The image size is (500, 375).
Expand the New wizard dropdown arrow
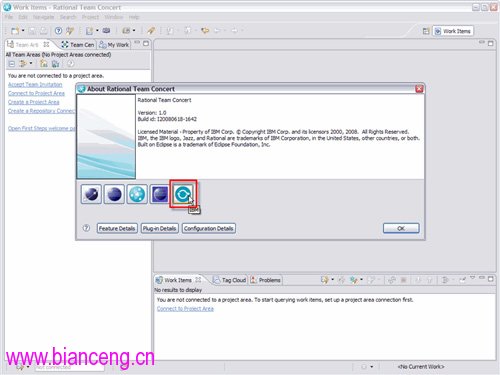[23, 31]
